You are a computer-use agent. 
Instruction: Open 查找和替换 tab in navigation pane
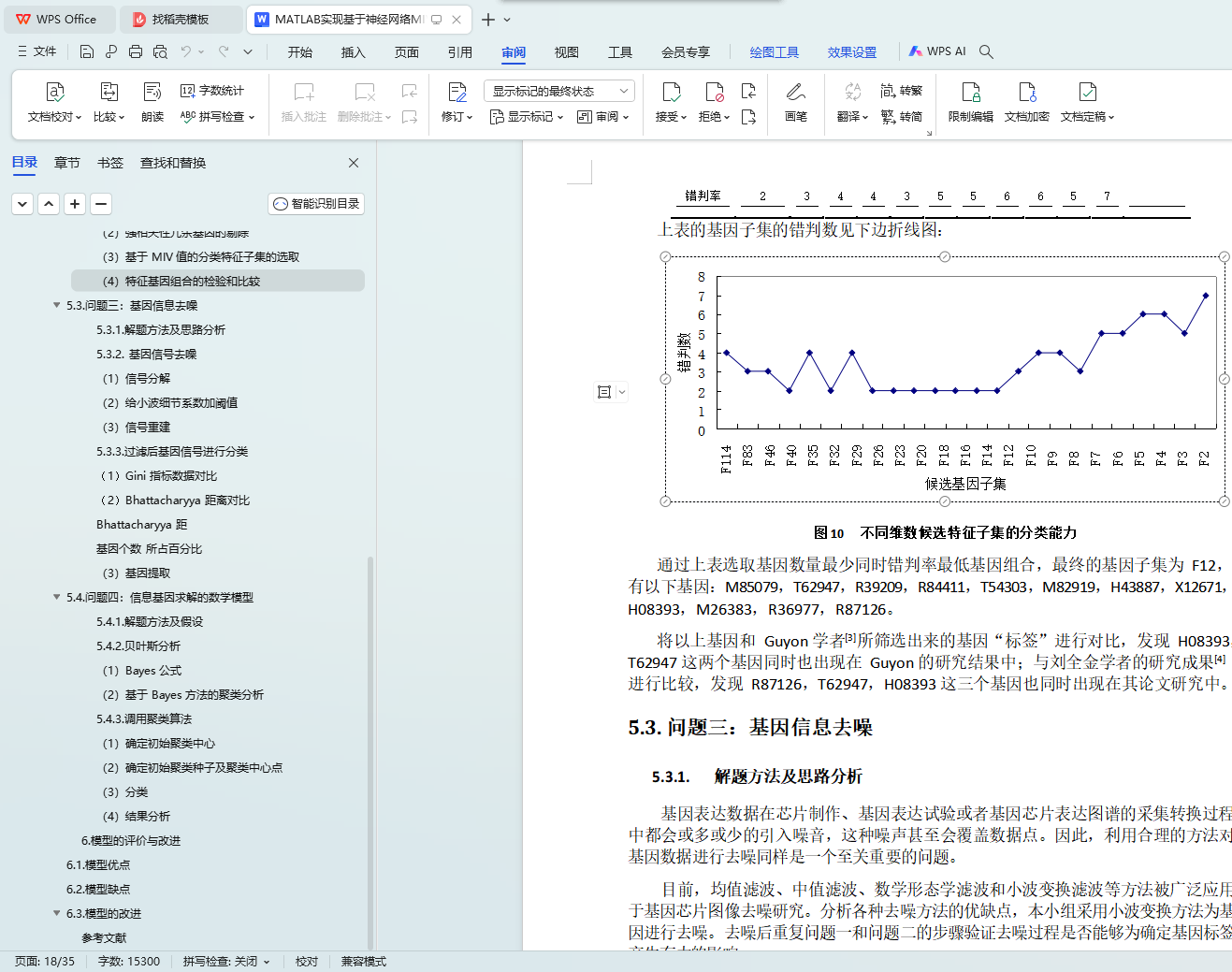click(x=173, y=163)
